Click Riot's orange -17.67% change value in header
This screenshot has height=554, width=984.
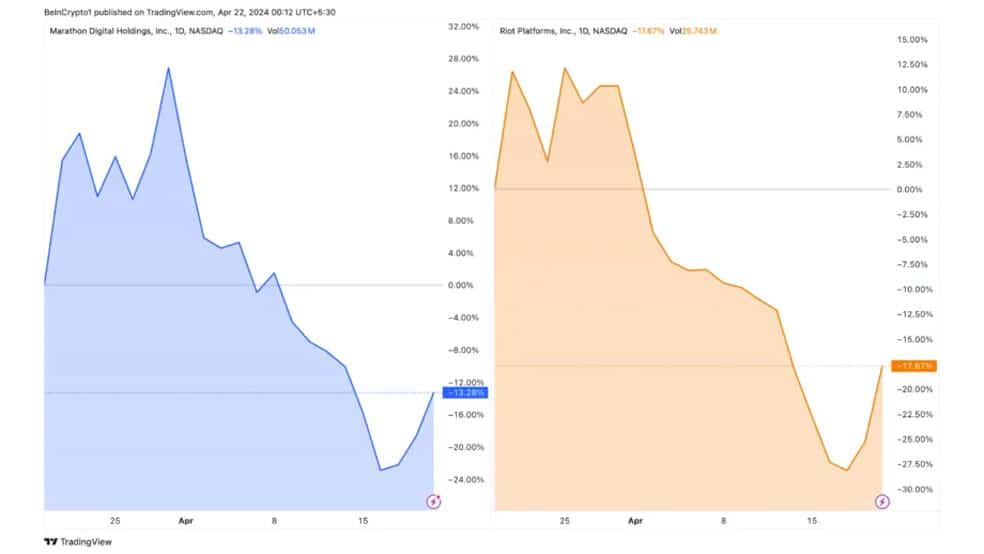coord(648,31)
